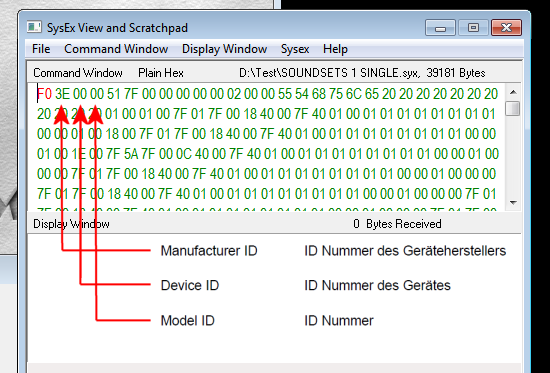Click the hex scrollbar up arrow
The width and height of the screenshot is (550, 373).
(513, 92)
